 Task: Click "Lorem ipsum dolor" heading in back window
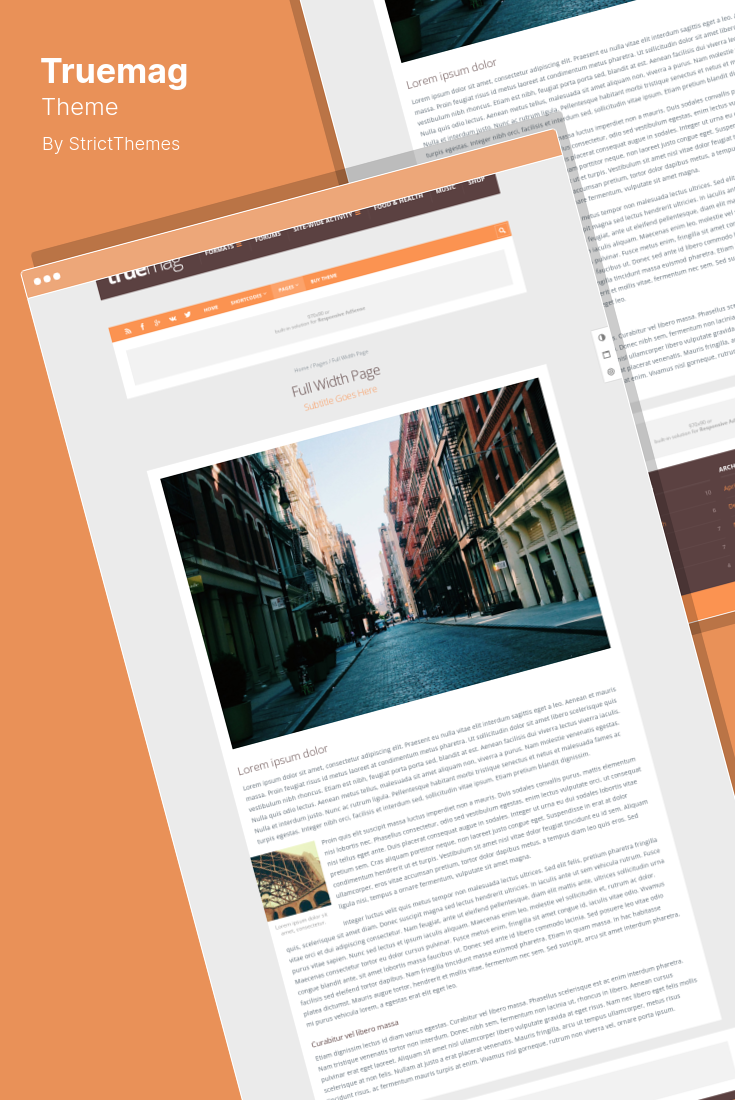(452, 74)
